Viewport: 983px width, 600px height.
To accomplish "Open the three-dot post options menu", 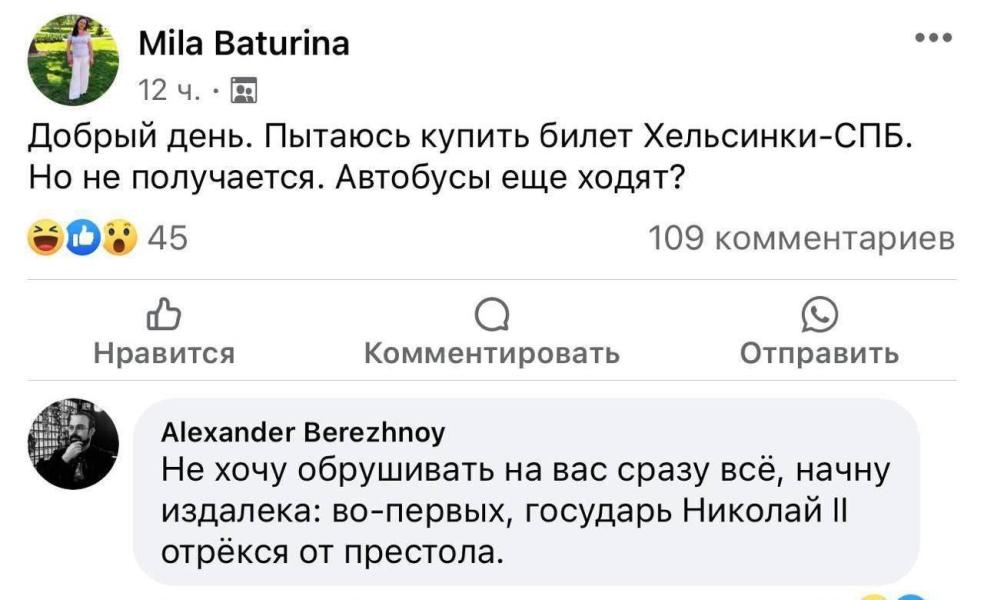I will tap(933, 39).
